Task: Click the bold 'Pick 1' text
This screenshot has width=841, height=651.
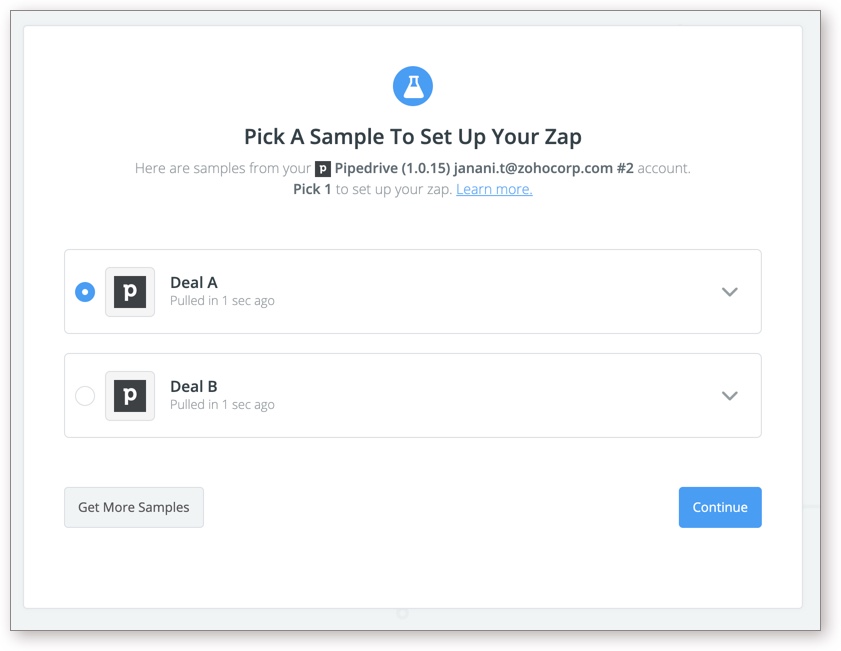Action: point(312,189)
